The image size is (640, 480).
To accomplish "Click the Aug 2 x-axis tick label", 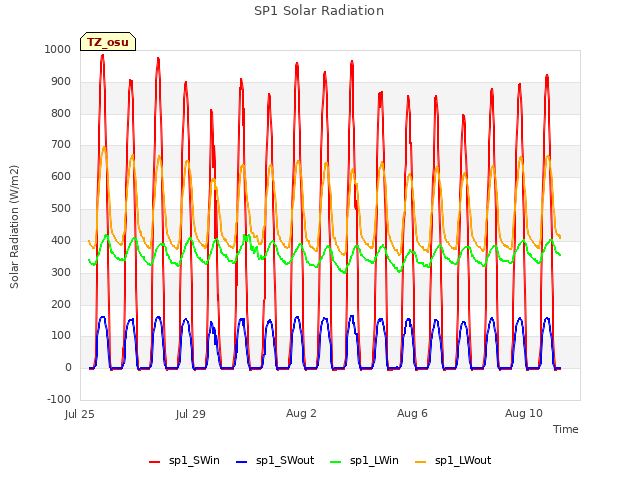I will [301, 413].
